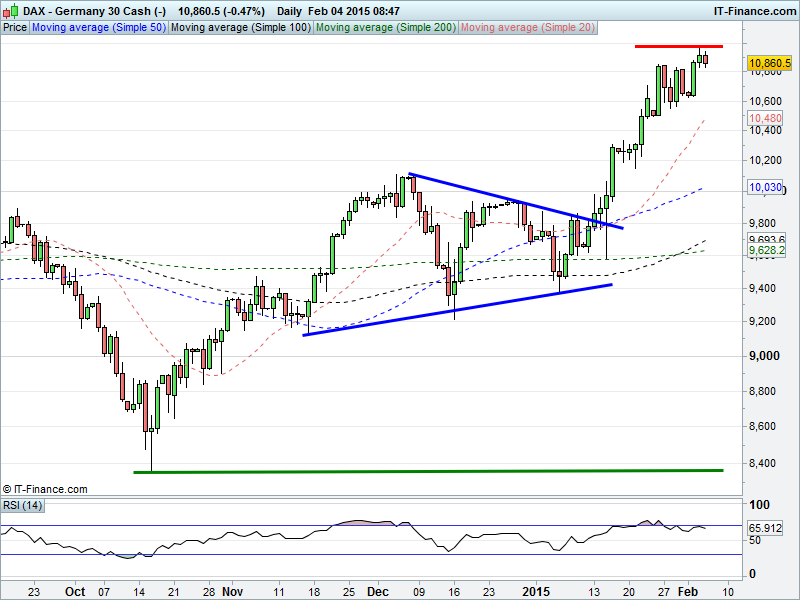
Task: Click the candlestick chart icon beside DAX title
Action: coord(11,10)
